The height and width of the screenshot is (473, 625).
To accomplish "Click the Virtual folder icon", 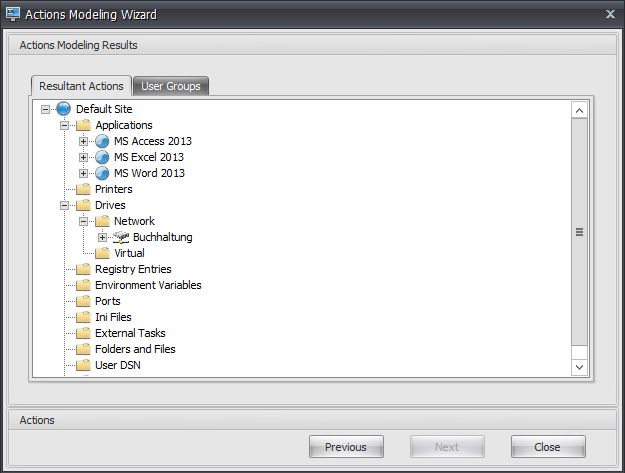I will pyautogui.click(x=102, y=253).
